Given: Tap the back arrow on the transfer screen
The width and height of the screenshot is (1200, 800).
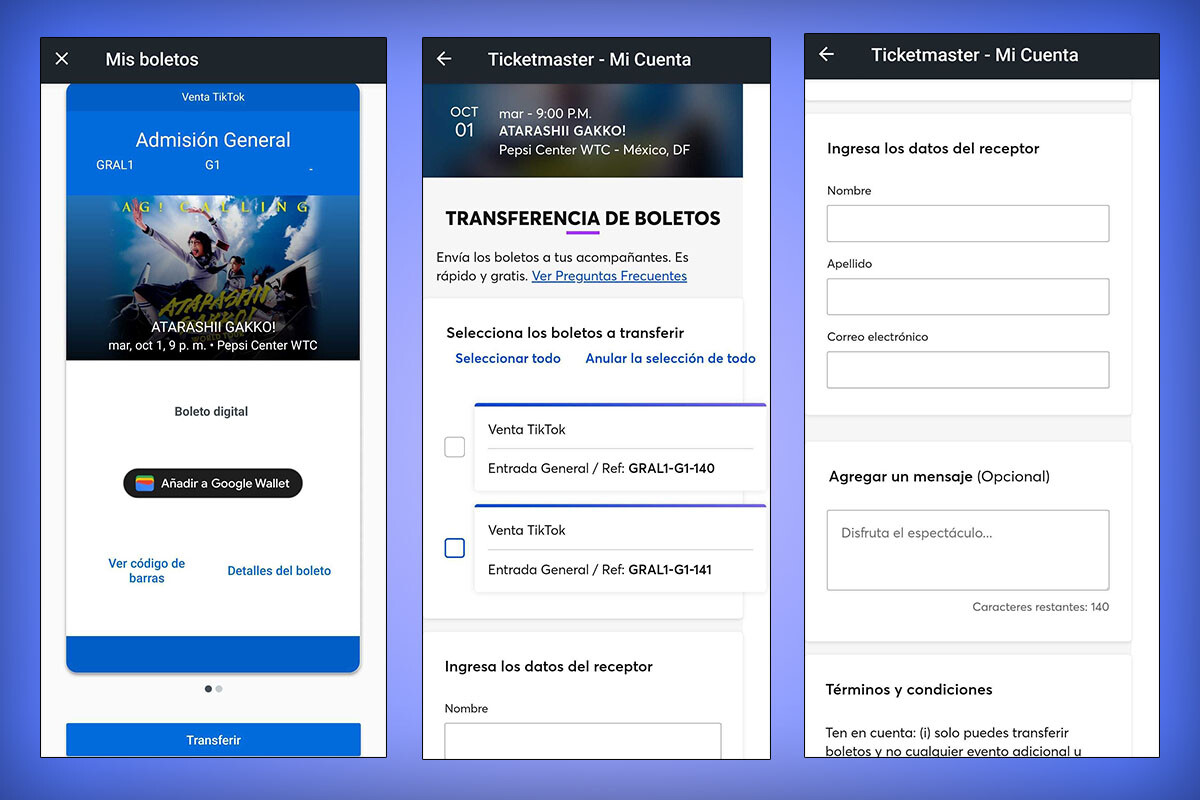Looking at the screenshot, I should click(443, 59).
